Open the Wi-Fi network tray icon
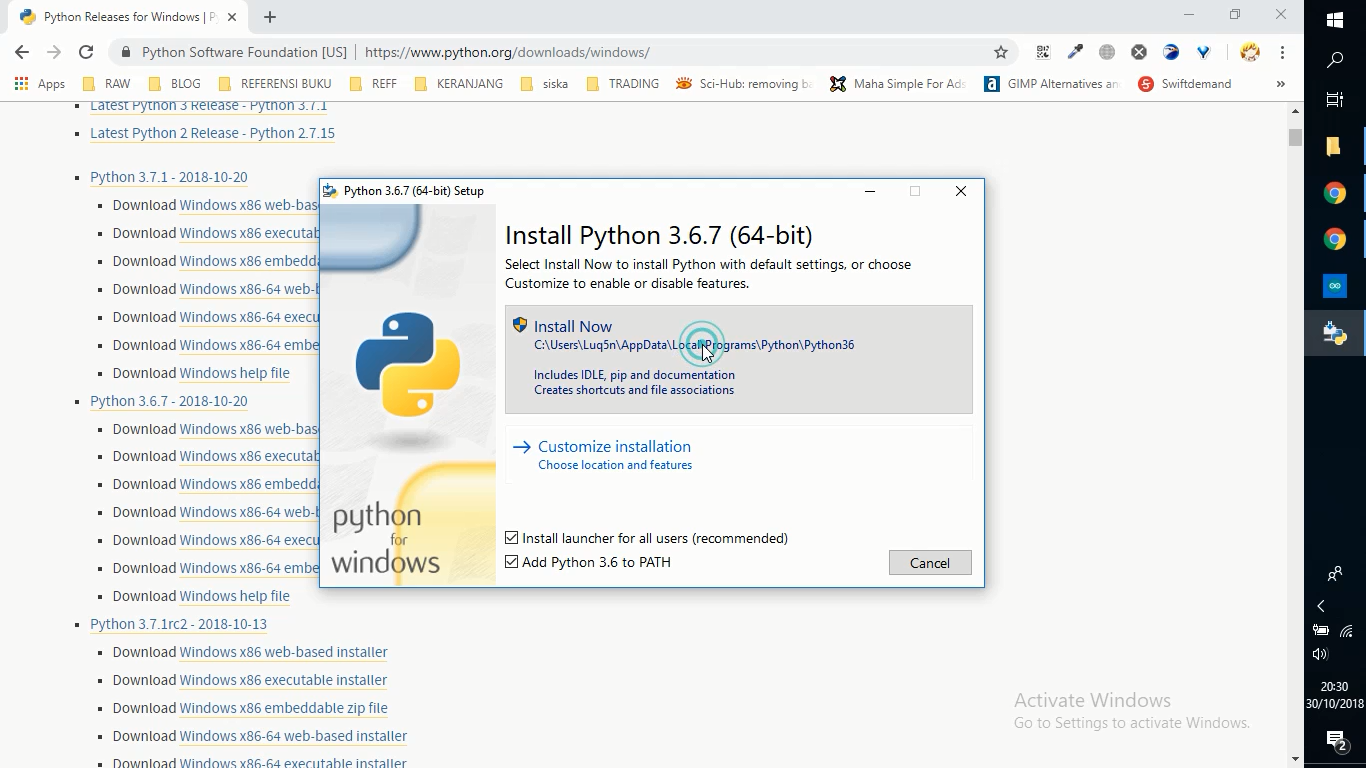The height and width of the screenshot is (768, 1366). (1347, 631)
